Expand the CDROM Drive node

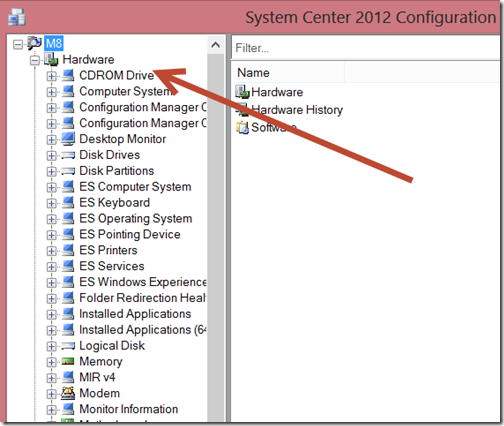[51, 76]
